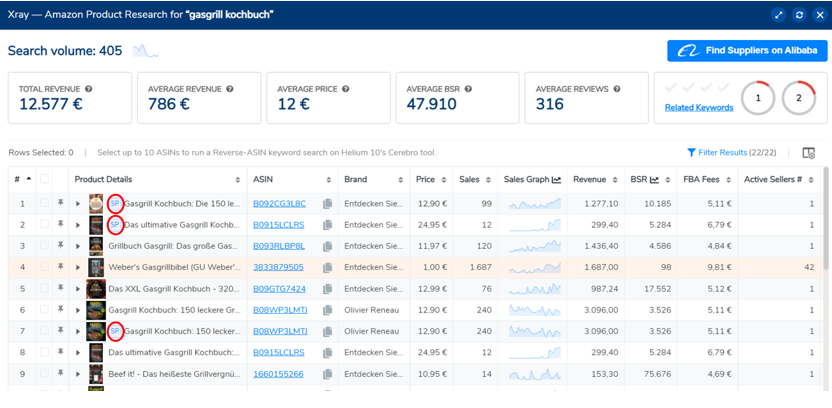The image size is (832, 408).
Task: Tick the select-all checkbox in the table header
Action: [x=44, y=180]
